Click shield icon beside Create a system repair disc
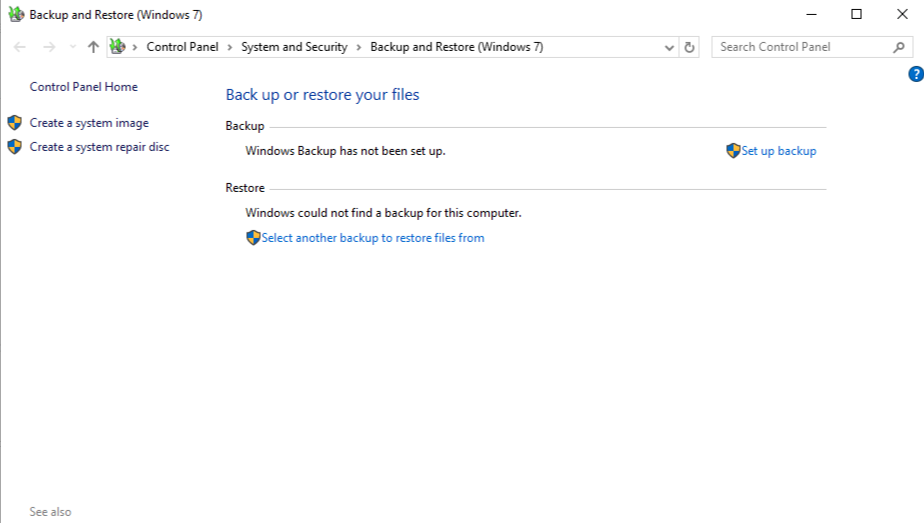The image size is (924, 523). point(15,147)
